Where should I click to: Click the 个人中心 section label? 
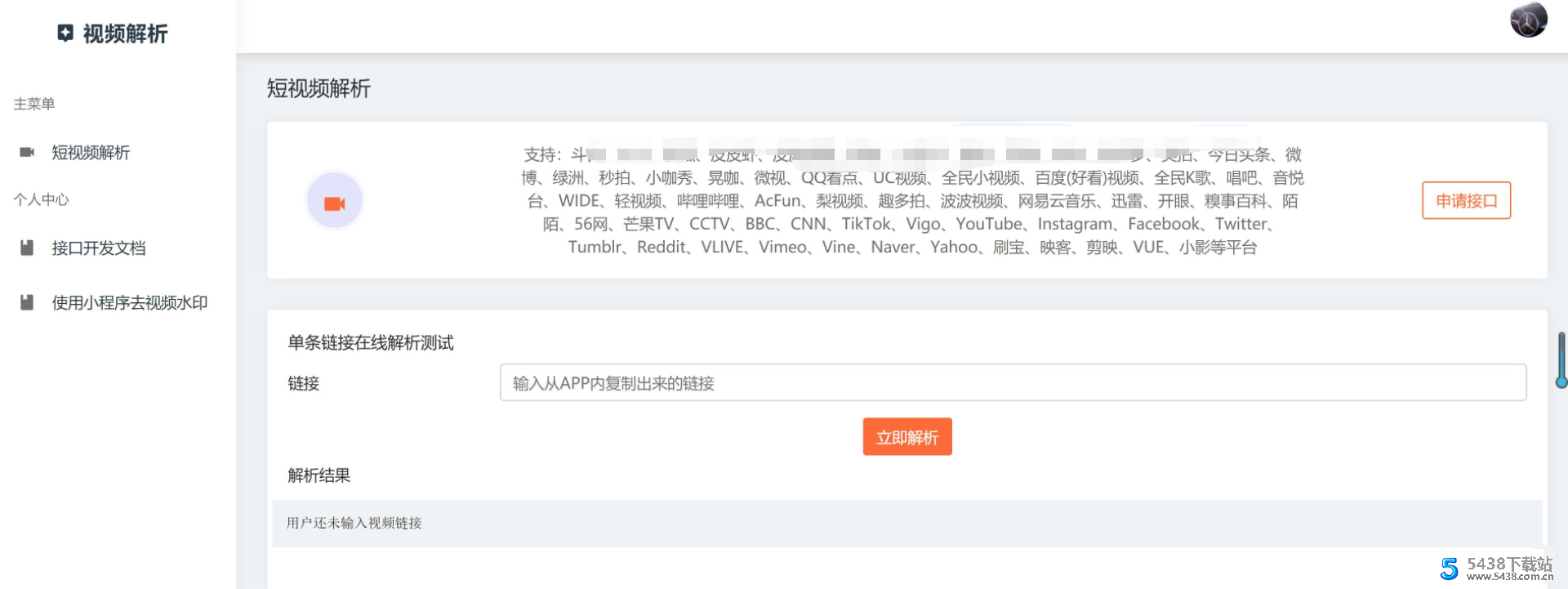pyautogui.click(x=41, y=199)
